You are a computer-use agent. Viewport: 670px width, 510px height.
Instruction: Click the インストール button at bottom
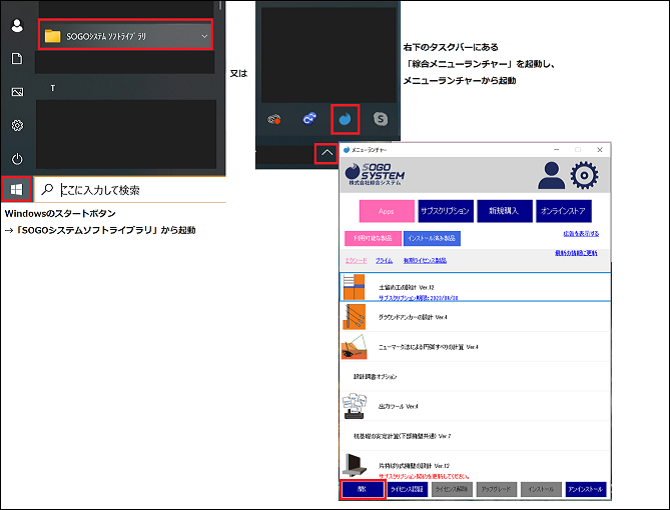(x=541, y=489)
